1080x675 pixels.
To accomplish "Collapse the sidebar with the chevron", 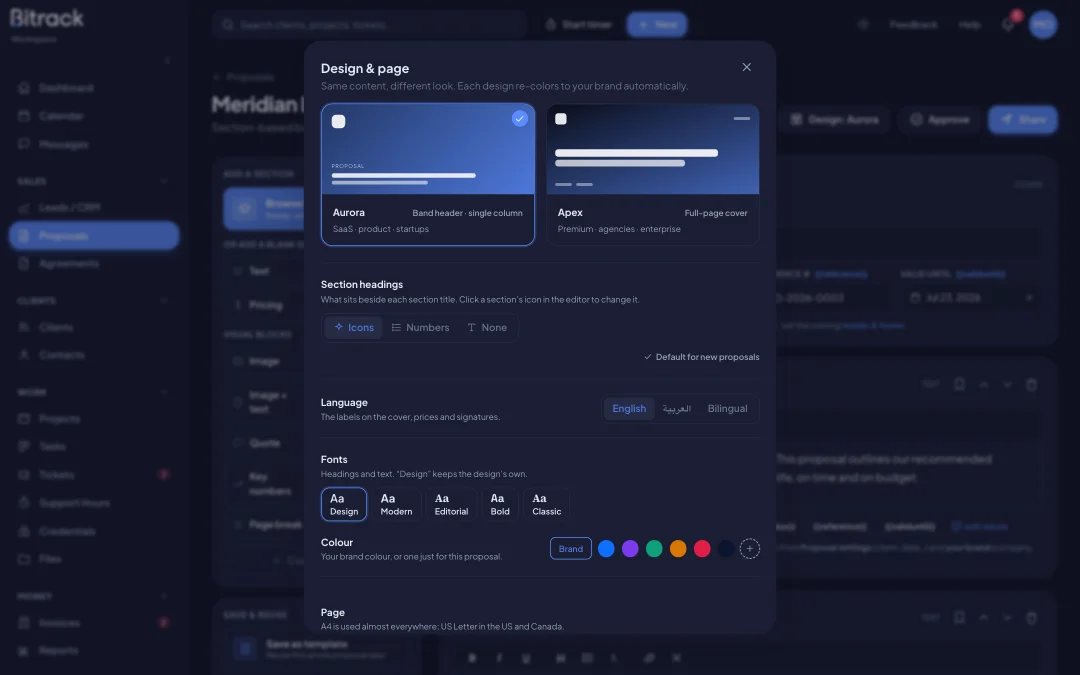I will coord(167,61).
